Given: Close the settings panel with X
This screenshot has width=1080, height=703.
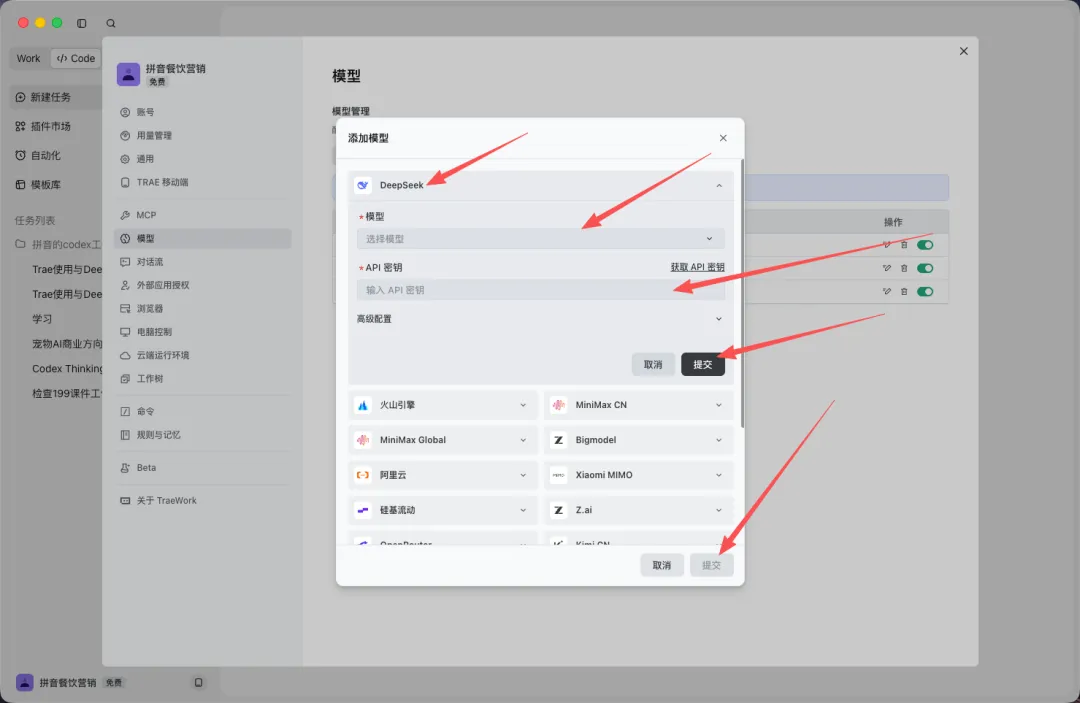Looking at the screenshot, I should pos(964,51).
